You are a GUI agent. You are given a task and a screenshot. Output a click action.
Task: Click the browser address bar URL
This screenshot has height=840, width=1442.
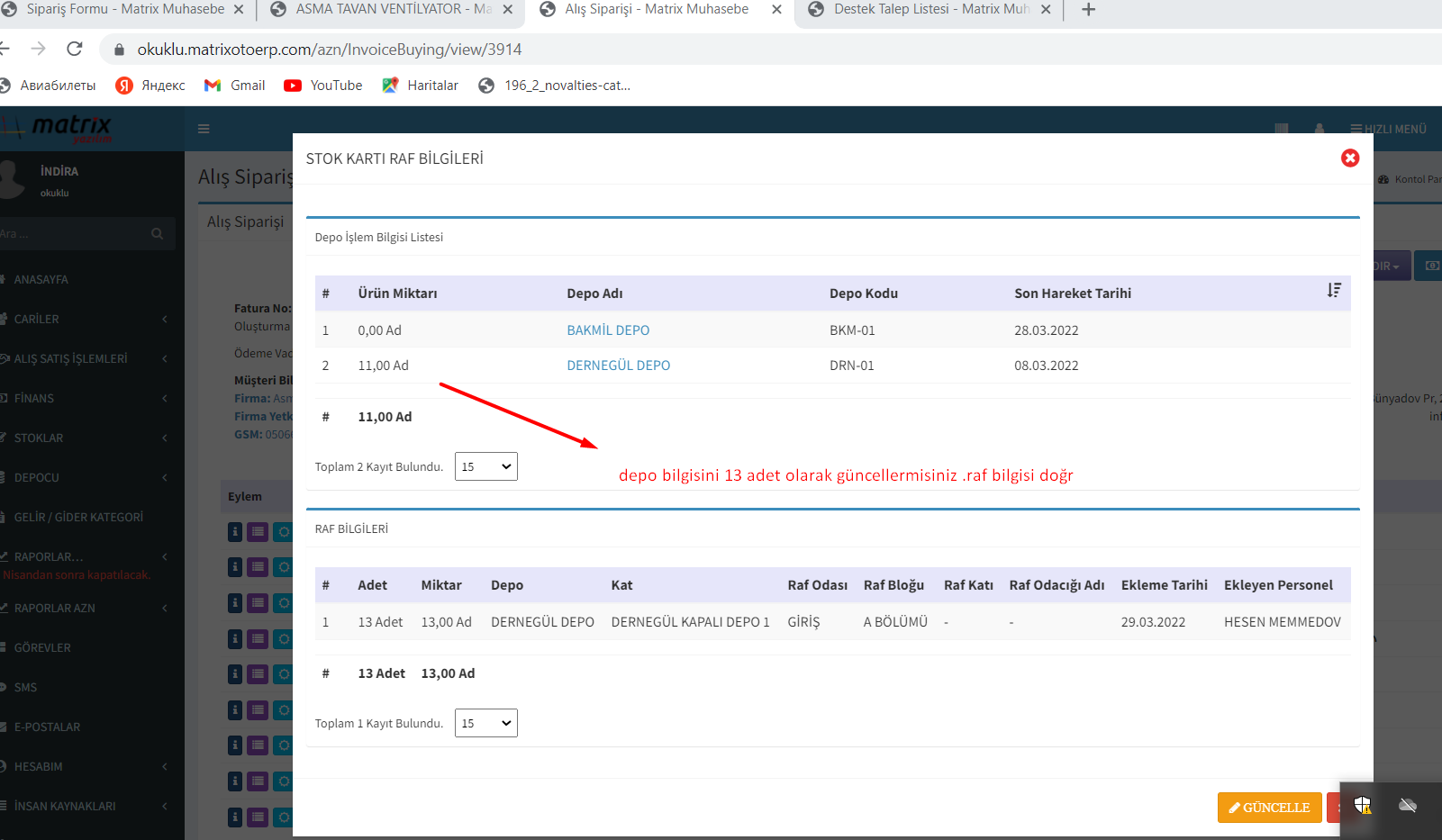(x=330, y=50)
